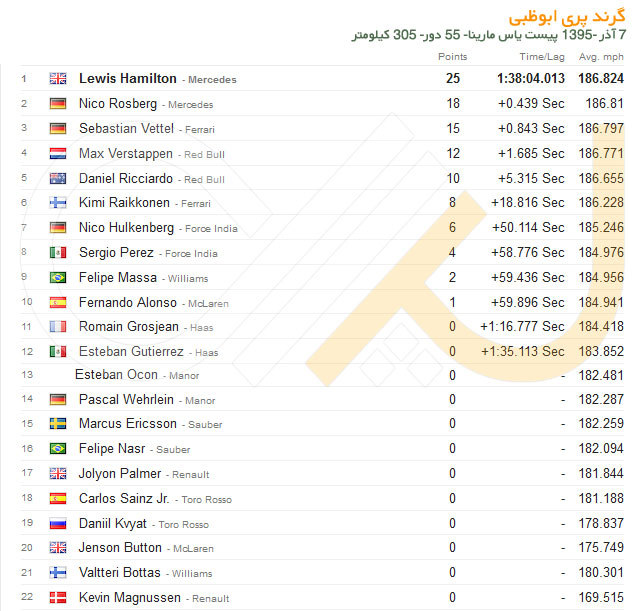The width and height of the screenshot is (643, 611).
Task: Click the Mexican flag next to Sergio Perez
Action: (x=58, y=253)
